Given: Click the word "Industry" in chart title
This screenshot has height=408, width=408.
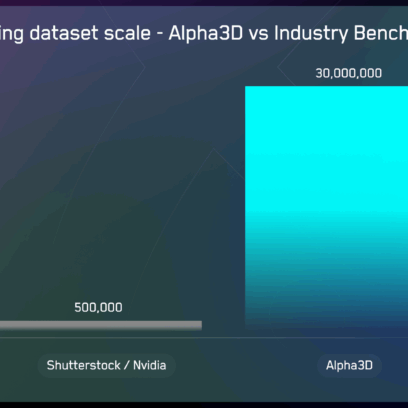Looking at the screenshot, I should pos(311,34).
